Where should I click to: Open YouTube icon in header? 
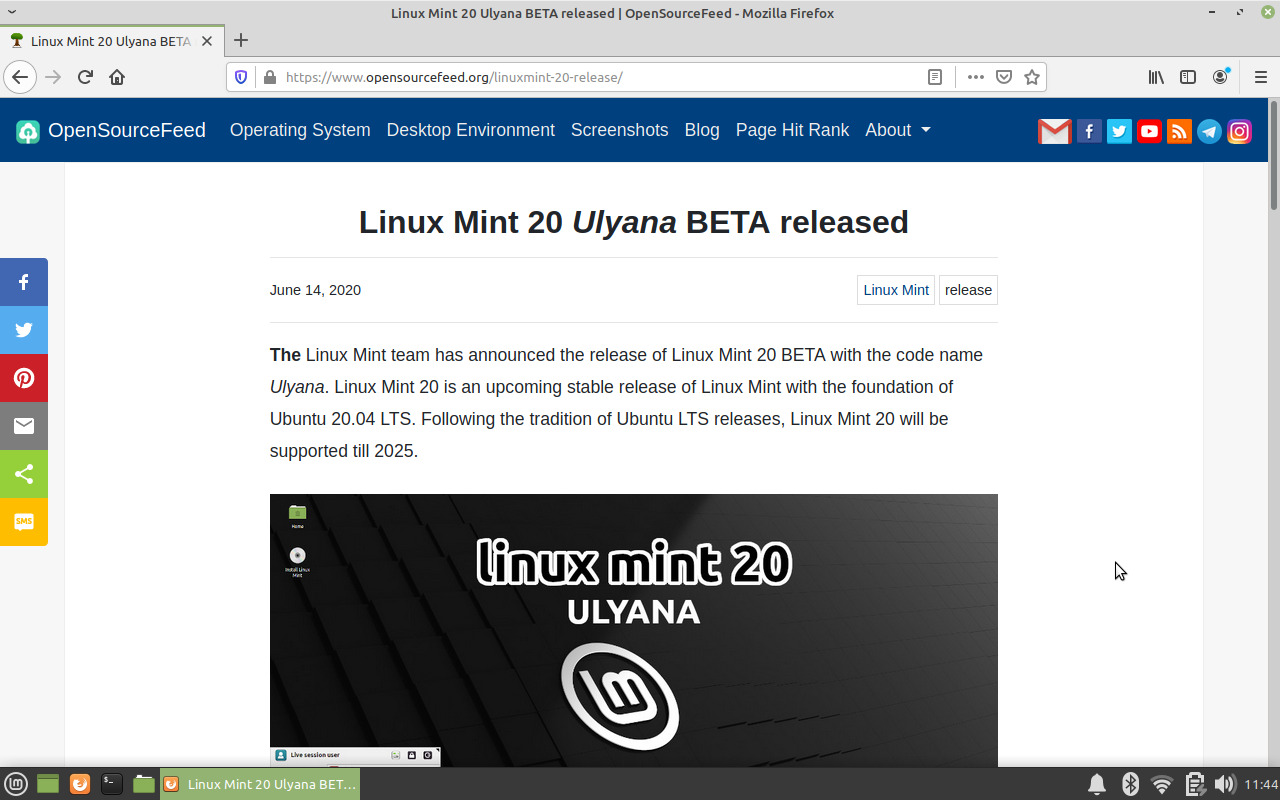click(x=1149, y=131)
